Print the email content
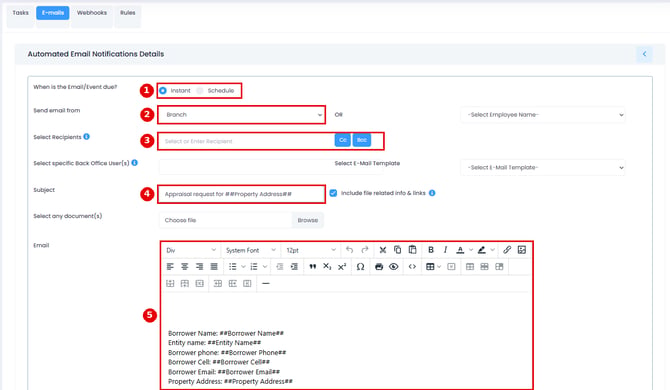This screenshot has width=670, height=390. click(379, 267)
